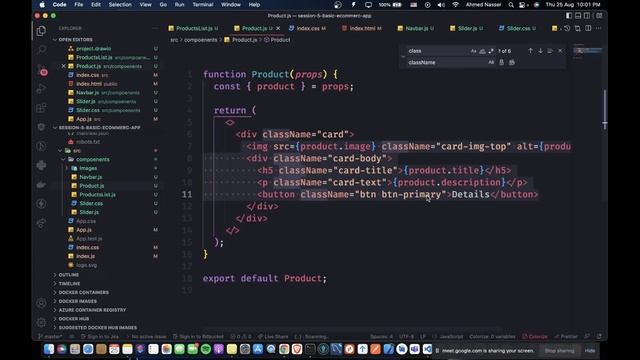Image resolution: width=640 pixels, height=360 pixels.
Task: Toggle Match Case in find field
Action: click(473, 51)
